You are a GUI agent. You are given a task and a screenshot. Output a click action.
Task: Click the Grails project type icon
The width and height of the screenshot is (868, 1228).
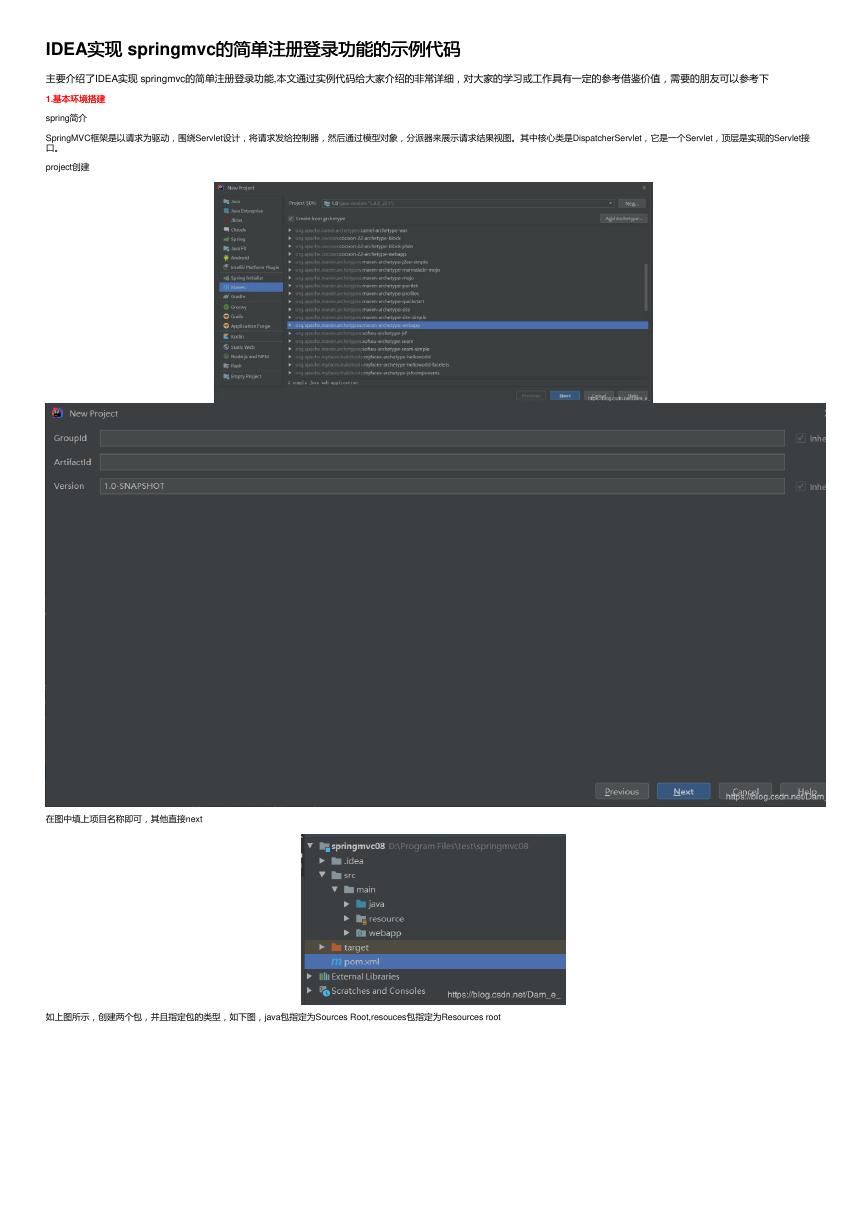coord(227,316)
